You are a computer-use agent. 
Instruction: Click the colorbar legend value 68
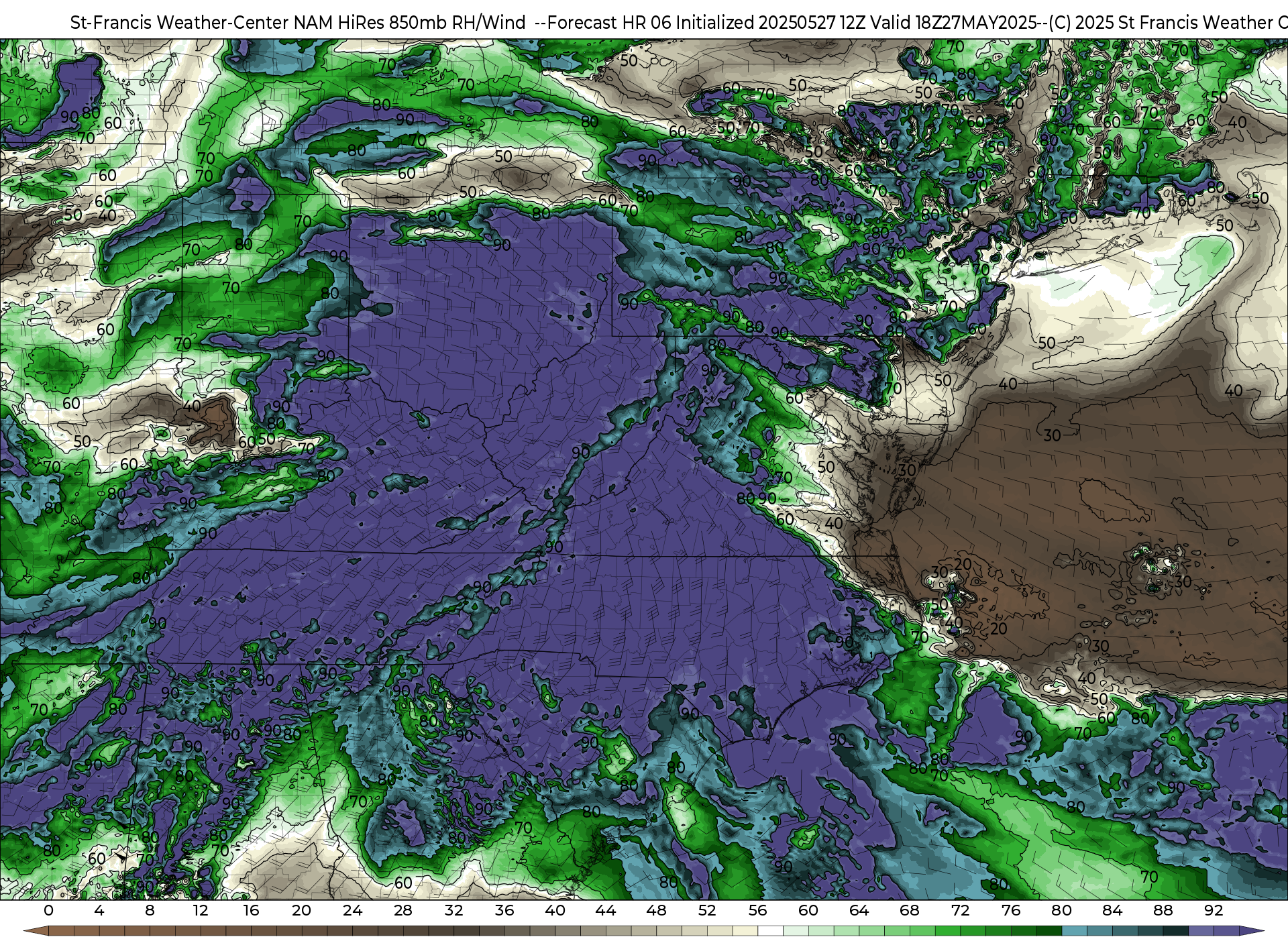pyautogui.click(x=910, y=910)
